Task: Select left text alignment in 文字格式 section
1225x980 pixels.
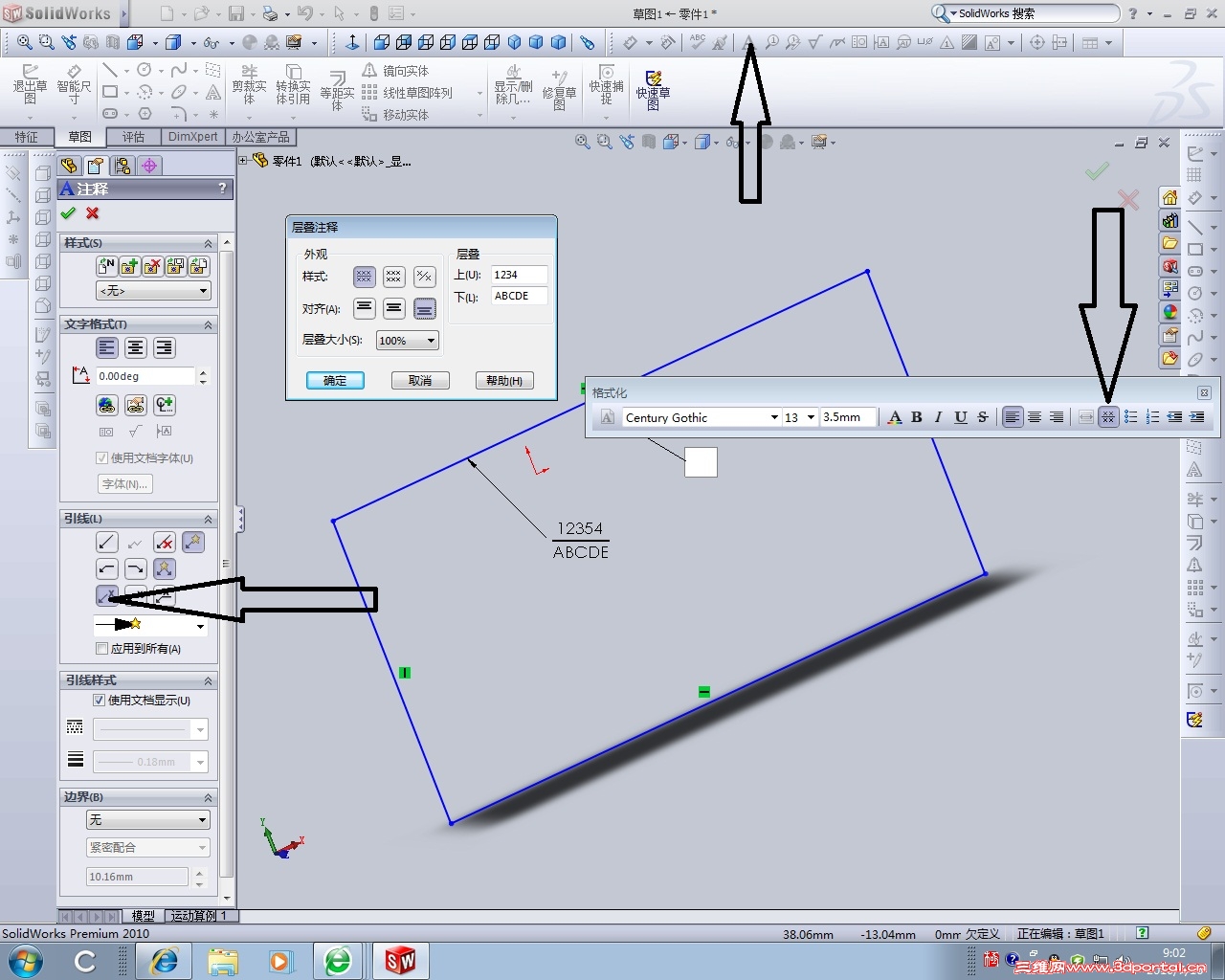Action: coord(107,348)
